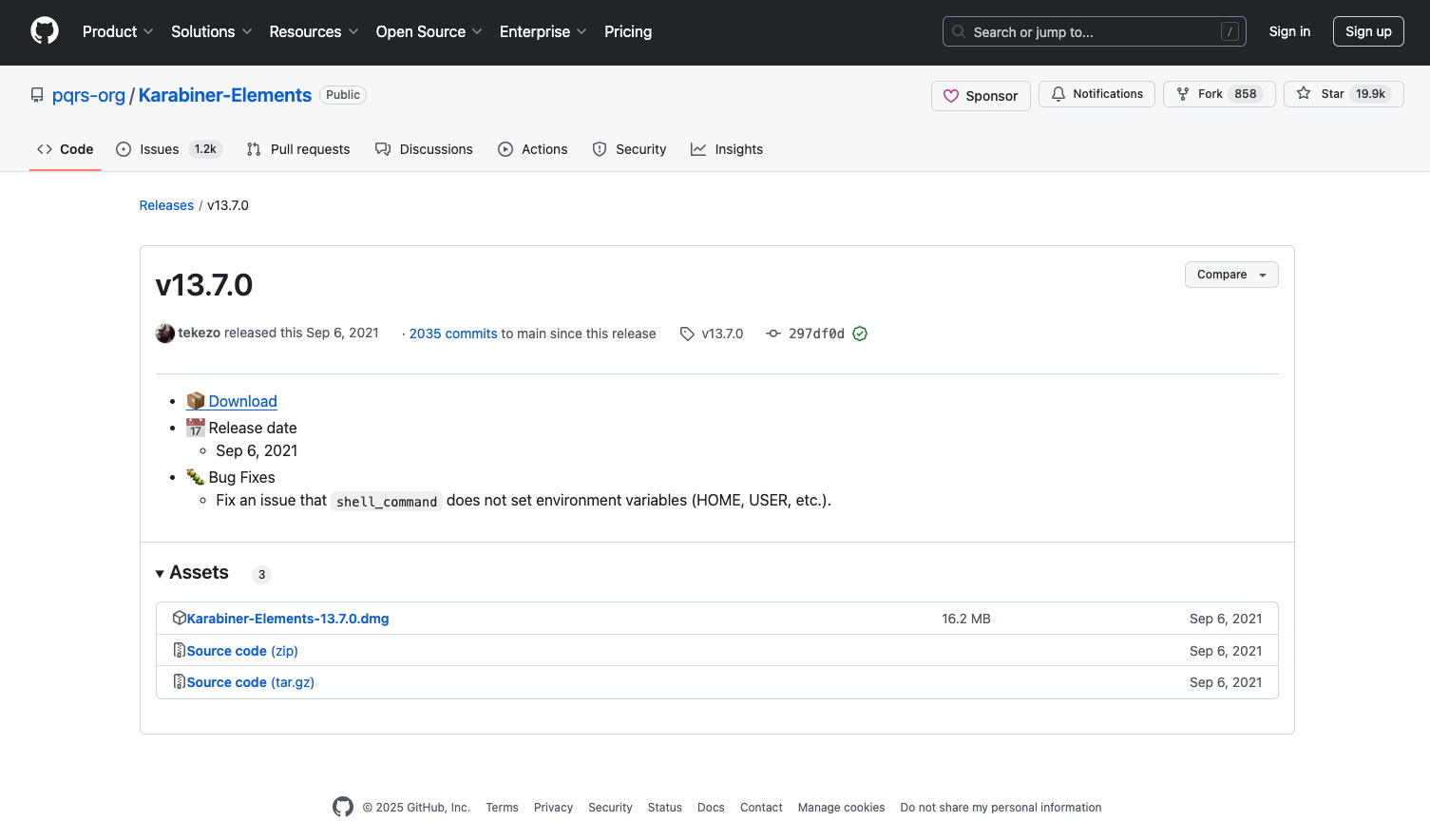The height and width of the screenshot is (840, 1430).
Task: Open the Actions tab
Action: click(532, 149)
